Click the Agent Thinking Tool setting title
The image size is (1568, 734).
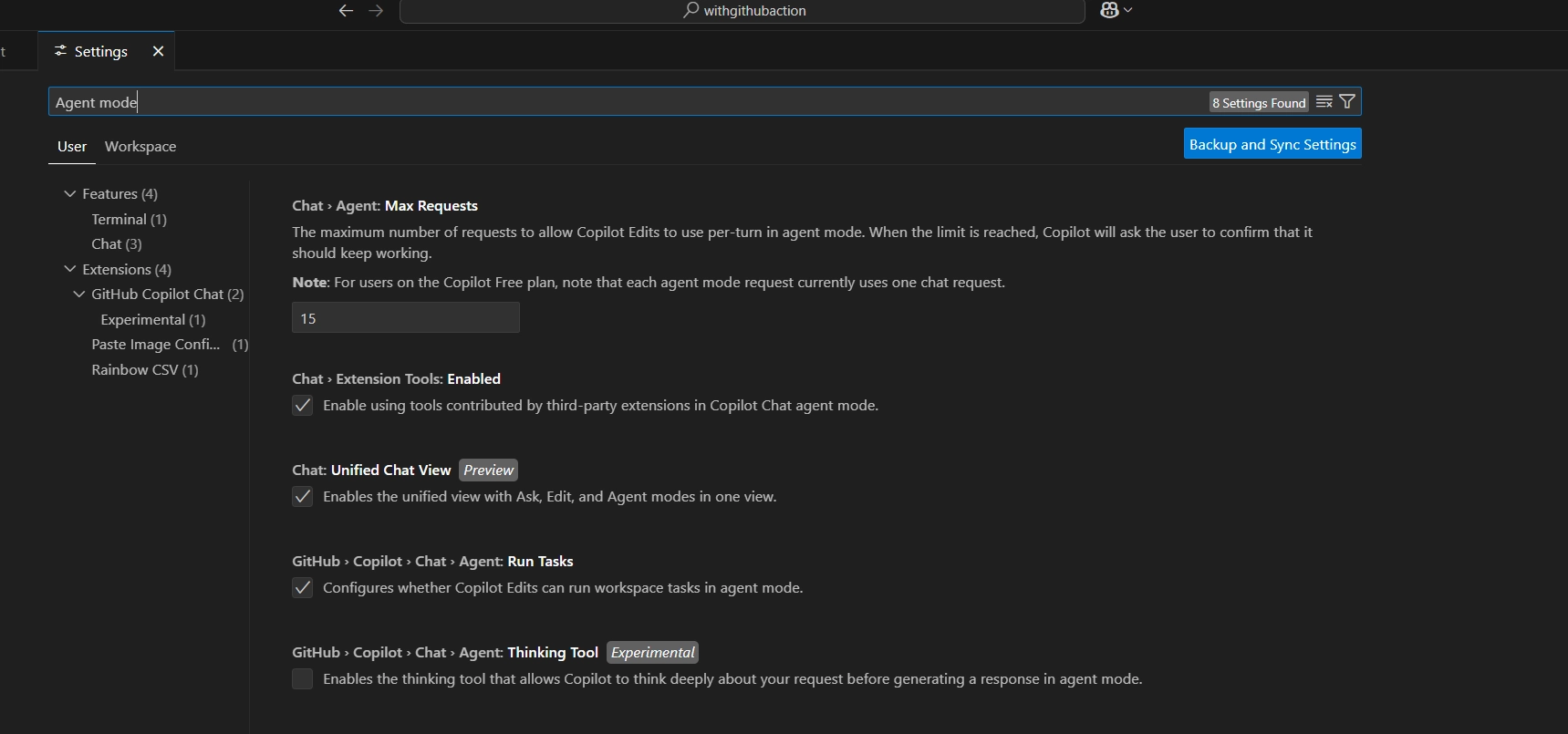pos(445,653)
